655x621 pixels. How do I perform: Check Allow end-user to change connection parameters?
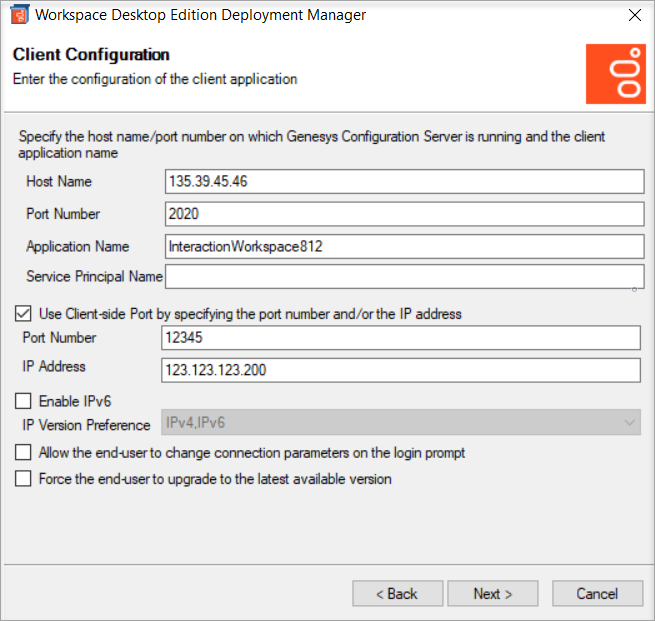point(25,453)
